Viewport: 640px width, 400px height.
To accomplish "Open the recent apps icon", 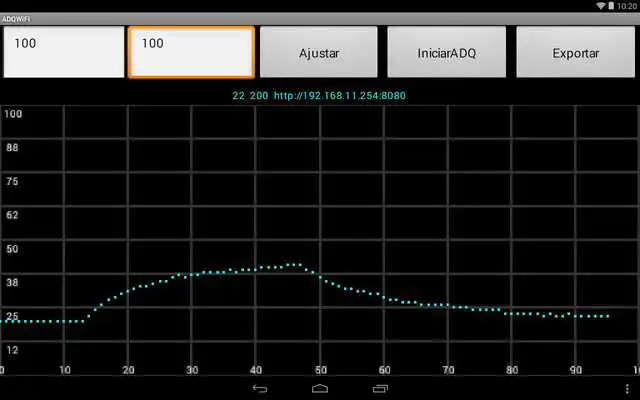I will point(380,389).
